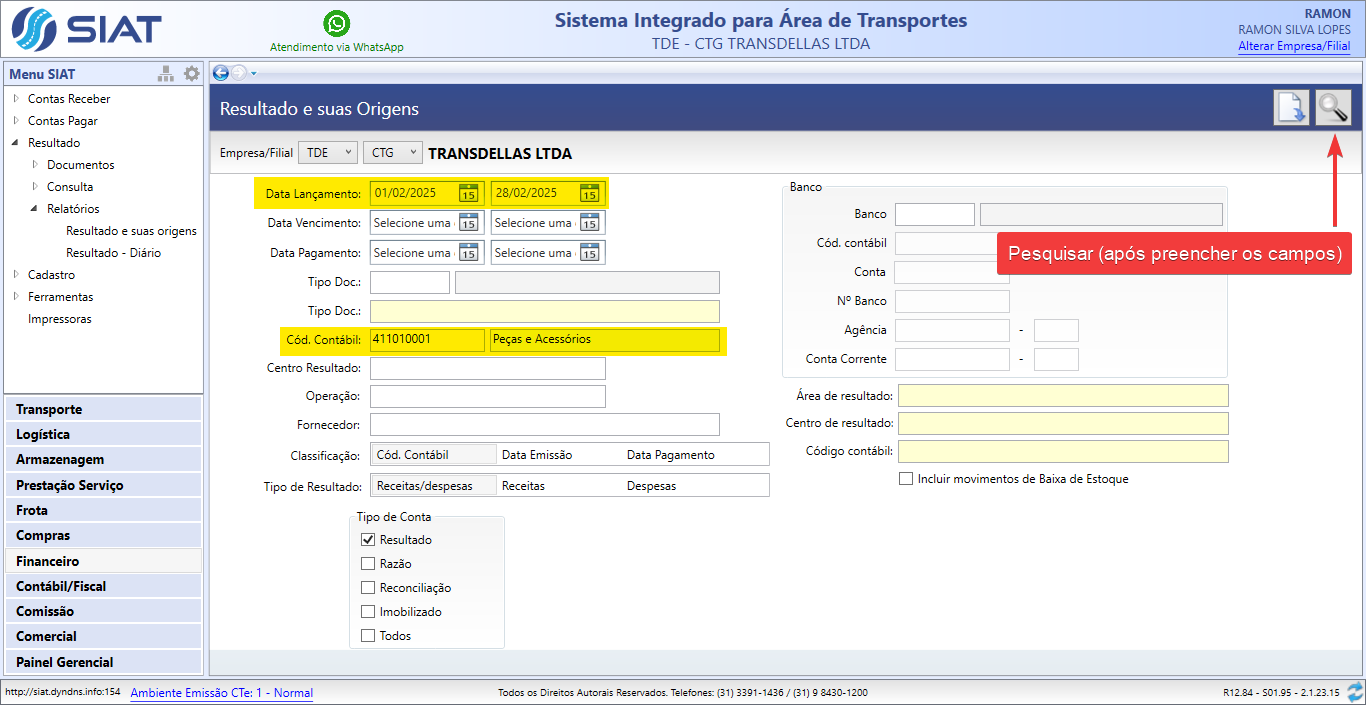Image resolution: width=1366 pixels, height=705 pixels.
Task: Check Incluir movimentos de Baixa de Estoque
Action: 906,479
